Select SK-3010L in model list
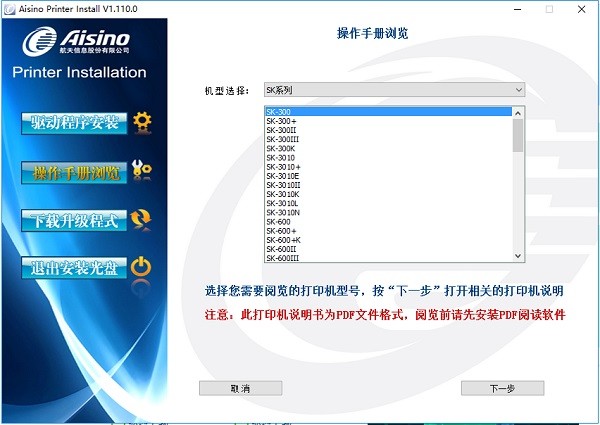This screenshot has width=600, height=425. coord(388,204)
